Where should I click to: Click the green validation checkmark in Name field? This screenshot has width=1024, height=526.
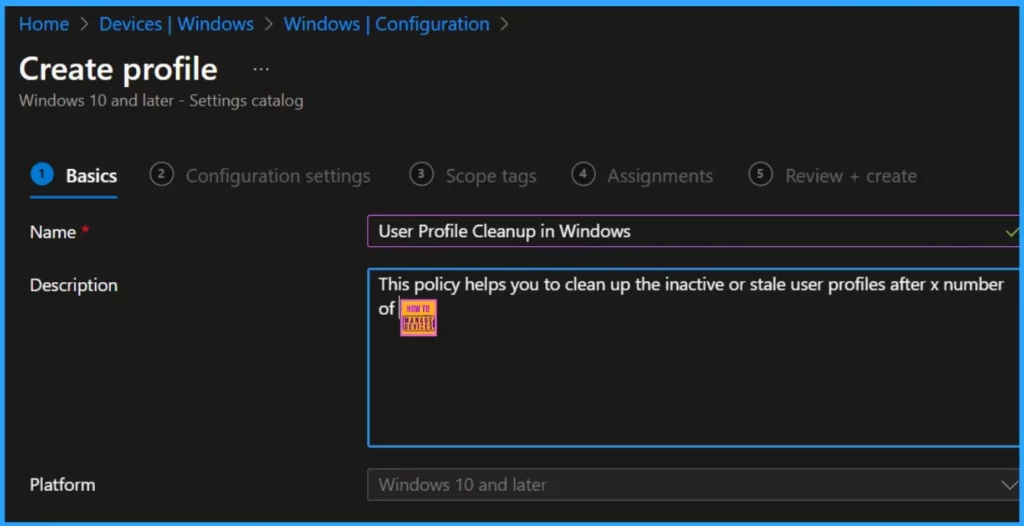[x=1011, y=232]
